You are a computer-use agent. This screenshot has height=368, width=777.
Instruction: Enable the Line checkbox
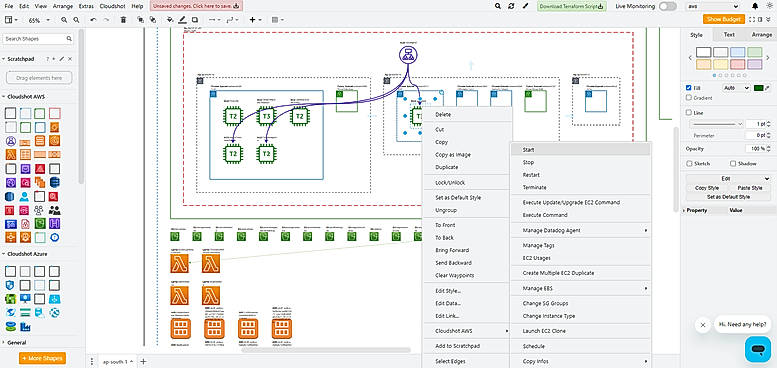click(x=688, y=112)
